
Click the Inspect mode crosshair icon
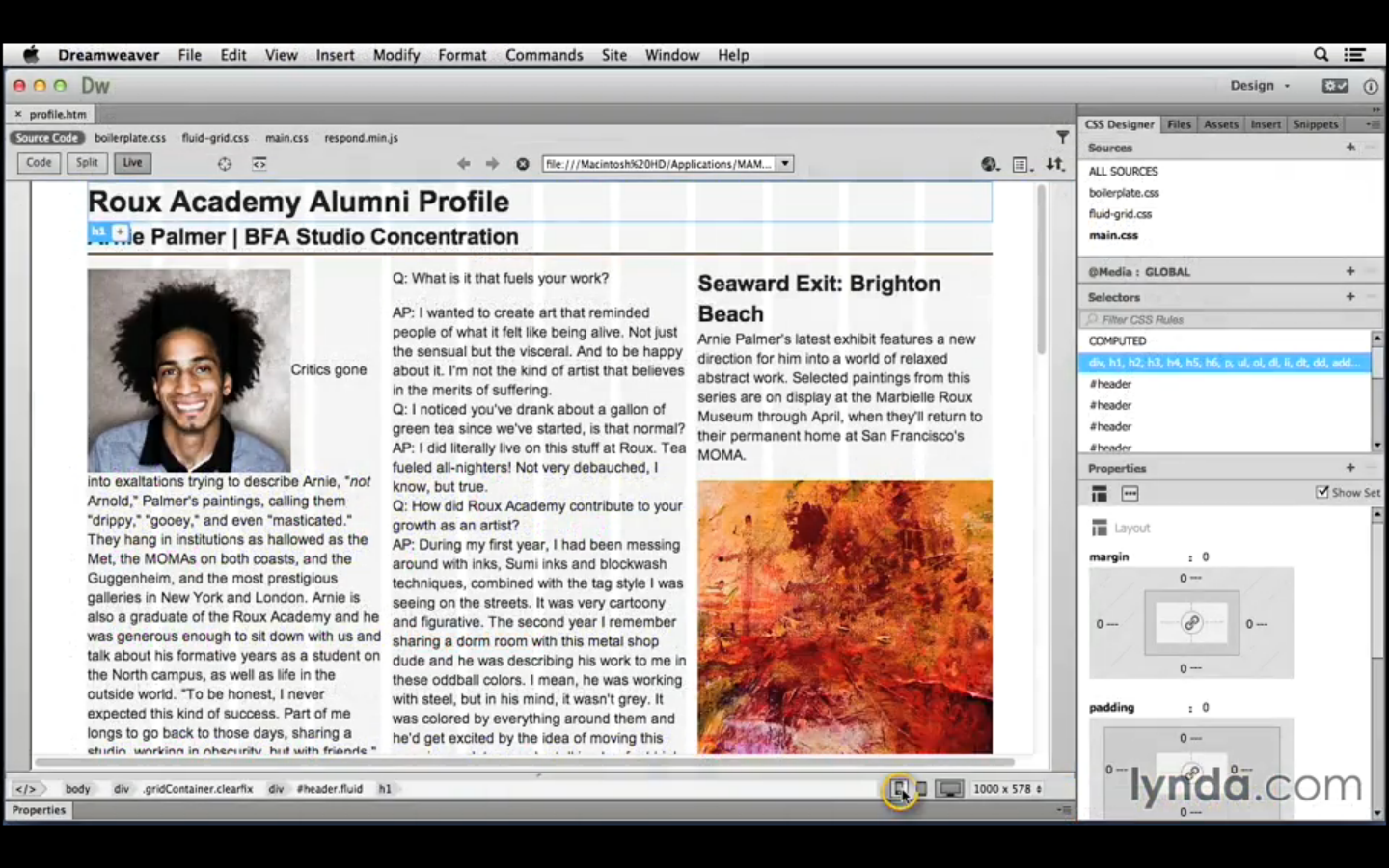click(225, 164)
